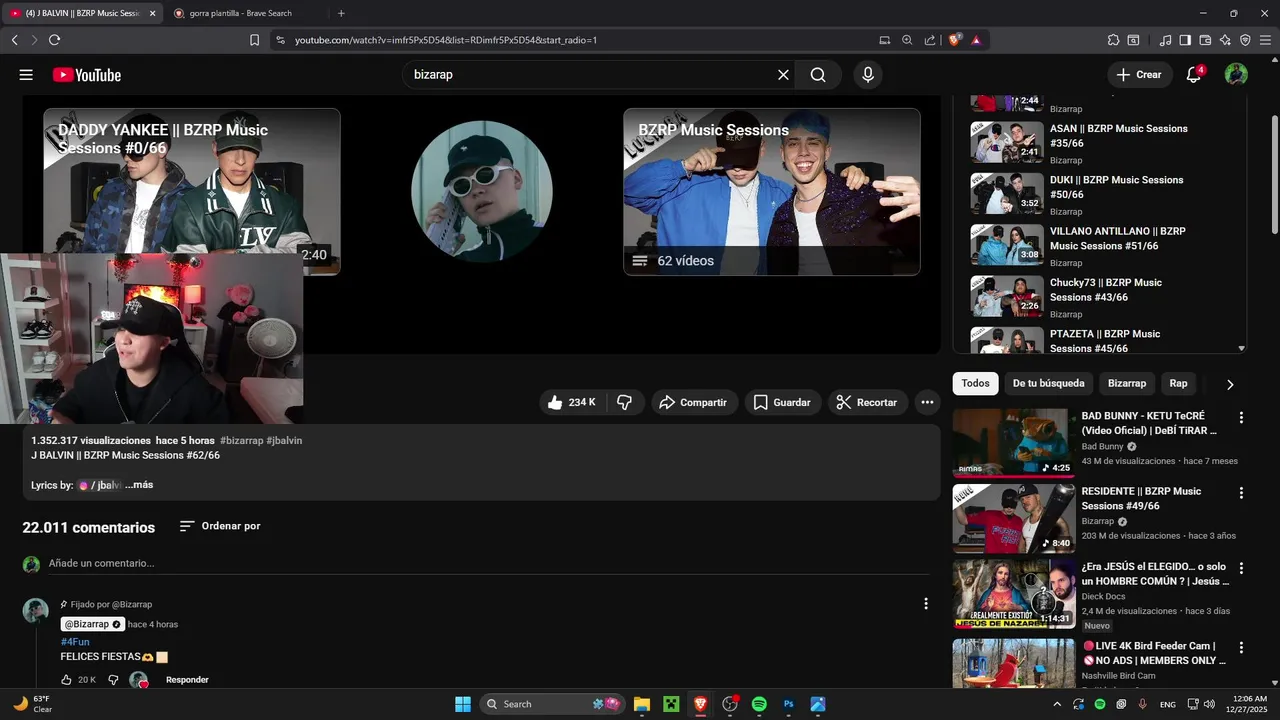Viewport: 1280px width, 720px height.
Task: Open Brave Wallet icon
Action: coord(1205,40)
